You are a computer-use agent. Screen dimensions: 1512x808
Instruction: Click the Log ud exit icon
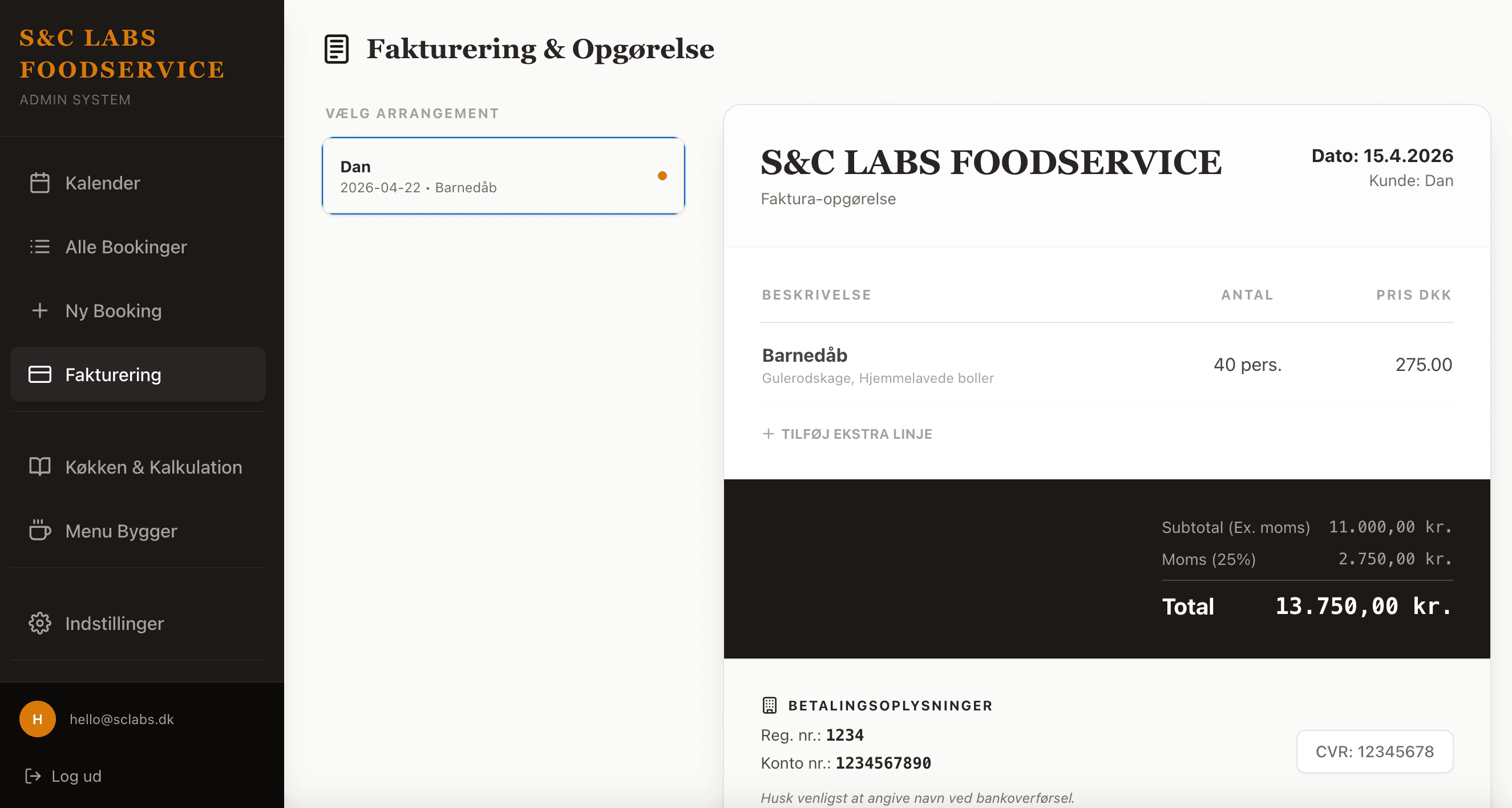(x=33, y=775)
